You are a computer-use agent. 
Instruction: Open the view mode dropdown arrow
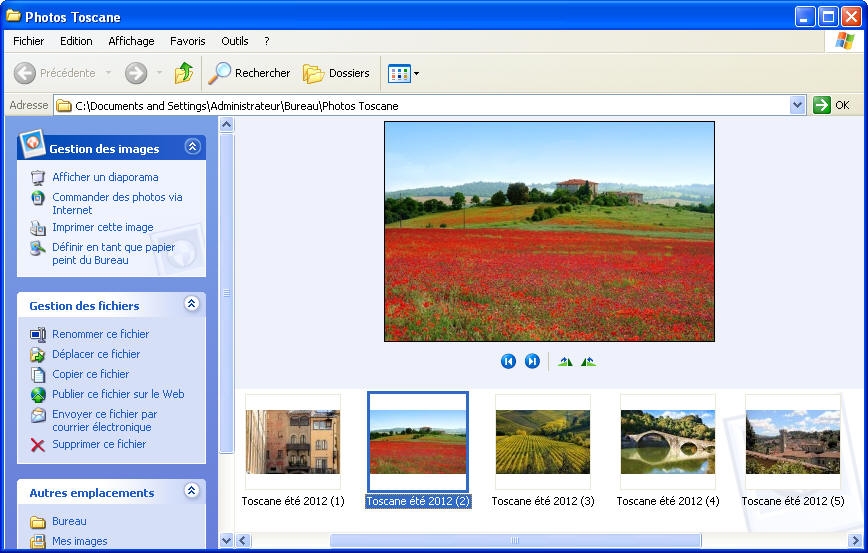coord(416,73)
